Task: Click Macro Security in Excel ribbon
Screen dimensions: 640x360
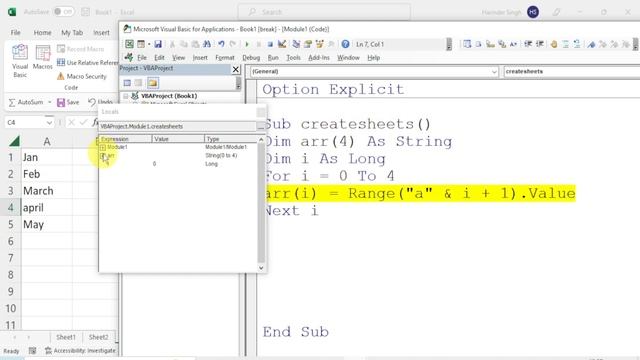Action: tap(82, 76)
